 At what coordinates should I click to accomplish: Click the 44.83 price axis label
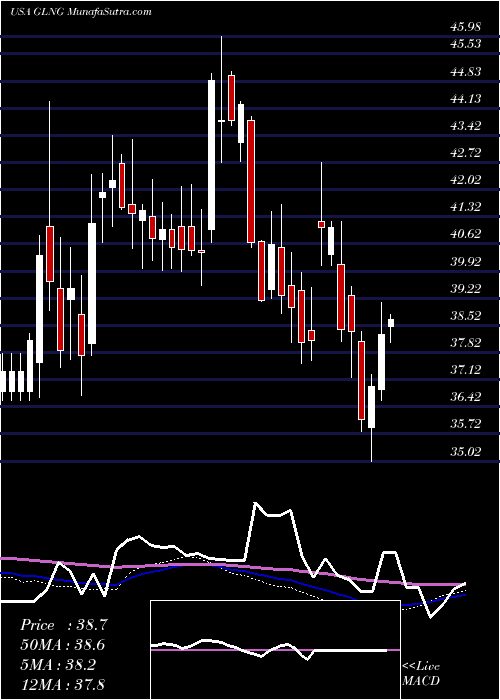[x=465, y=71]
